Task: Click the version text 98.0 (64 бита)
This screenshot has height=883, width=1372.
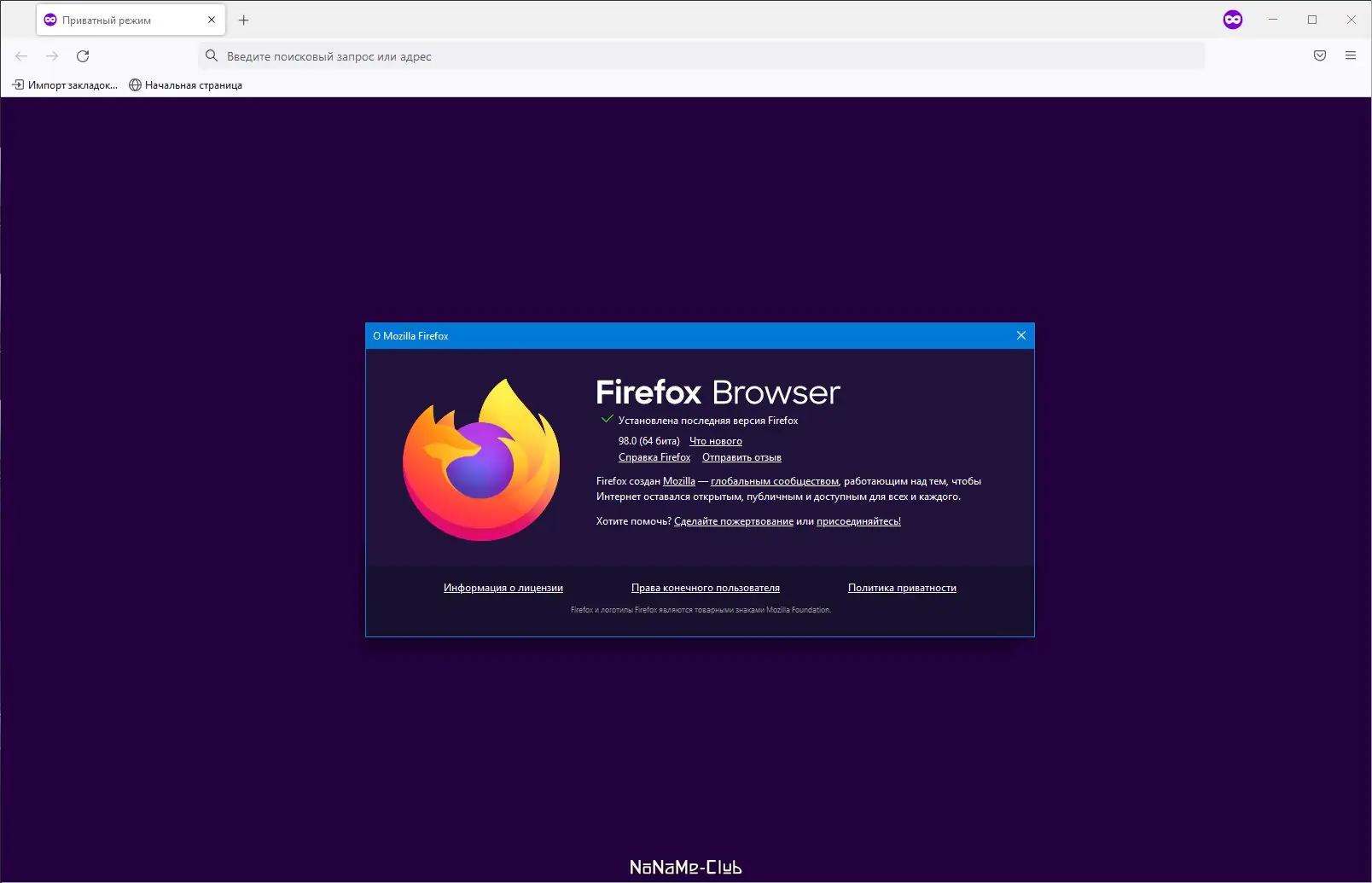Action: (649, 441)
